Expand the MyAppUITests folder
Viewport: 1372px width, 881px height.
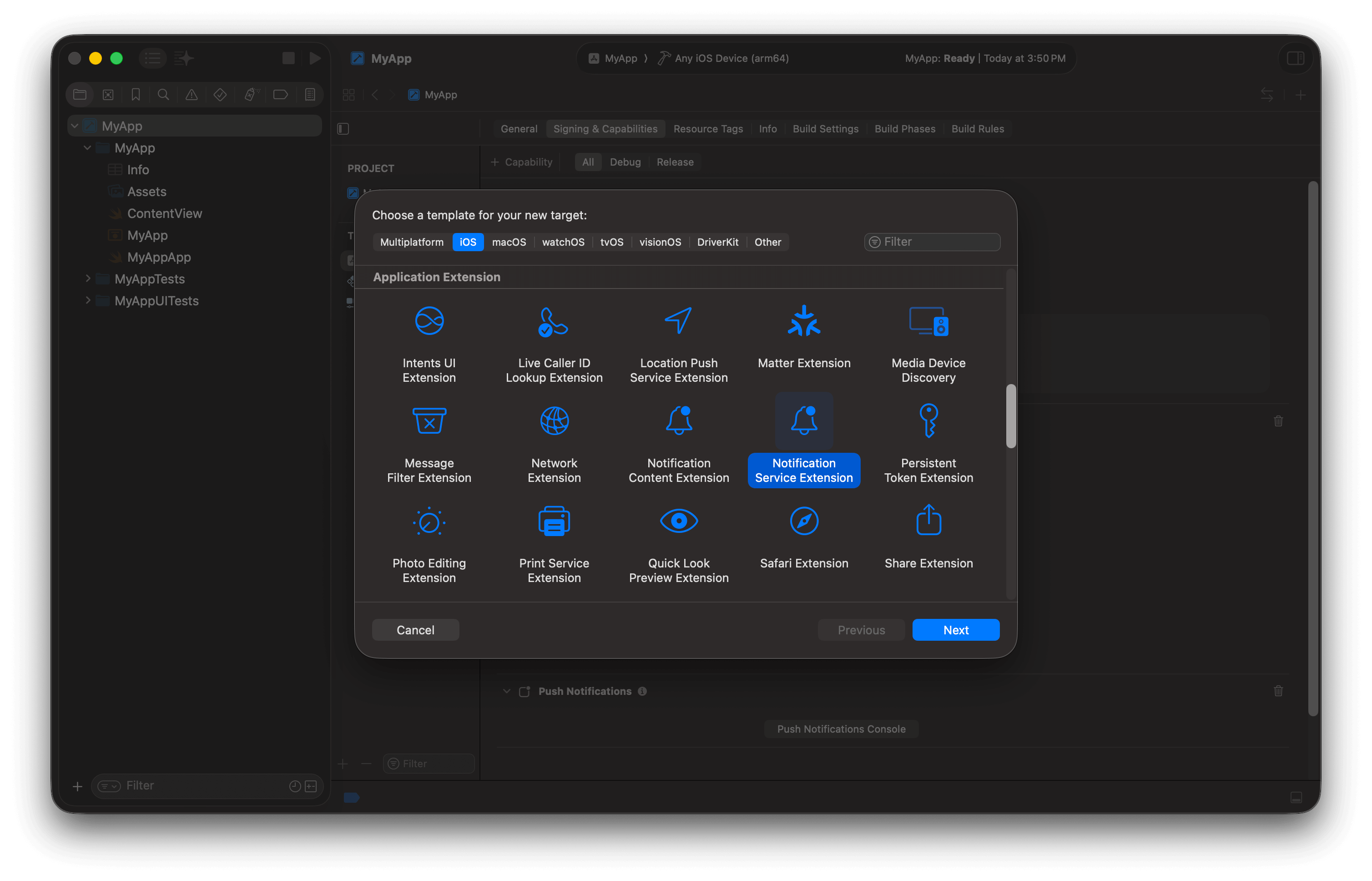click(x=87, y=300)
